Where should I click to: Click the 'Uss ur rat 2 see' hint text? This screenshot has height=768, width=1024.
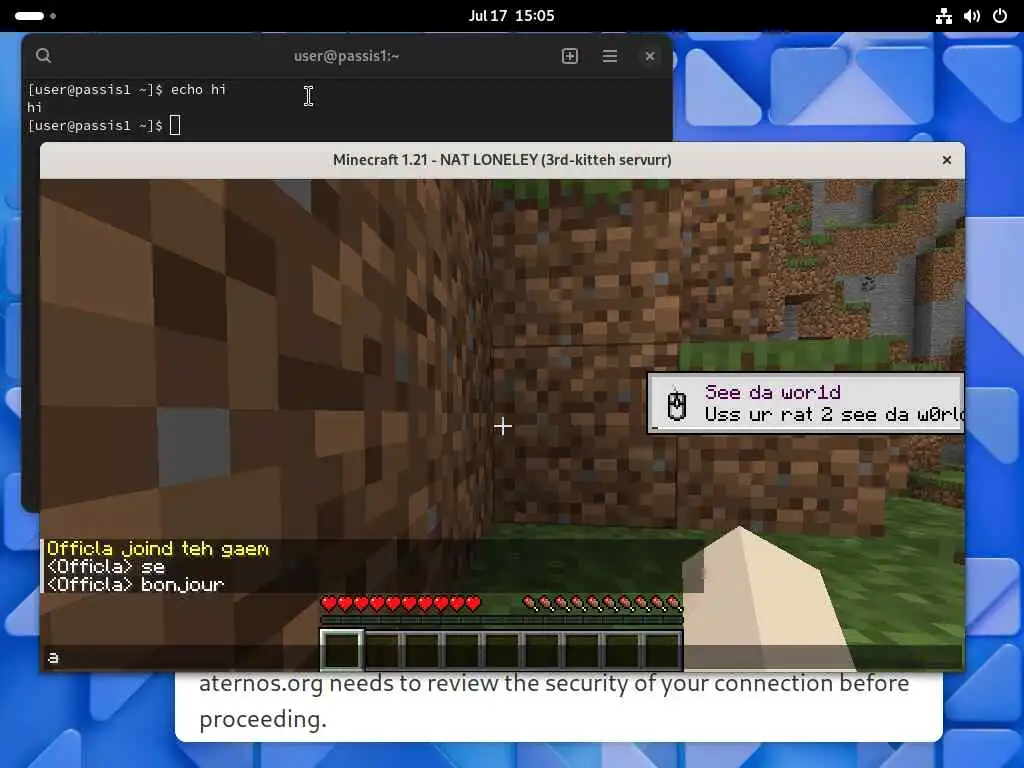[x=833, y=414]
